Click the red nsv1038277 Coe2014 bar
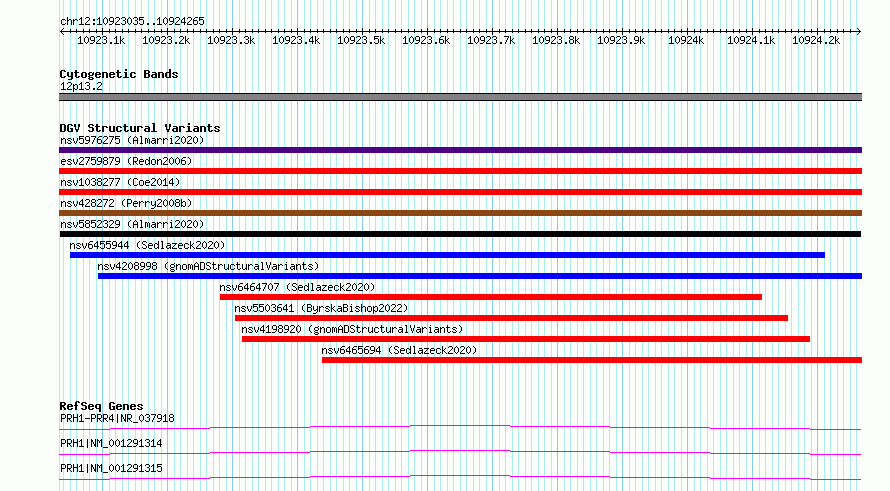890x491 pixels. pos(460,192)
